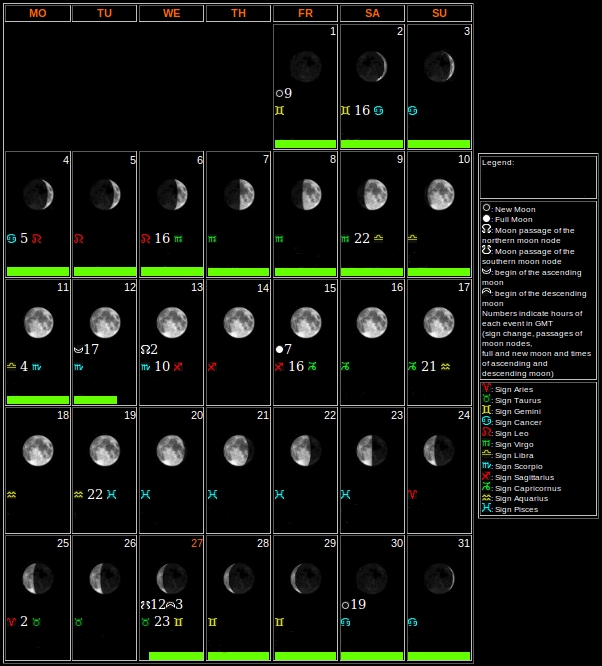Click the Aries sign icon in the legend
The image size is (602, 666).
[x=486, y=388]
